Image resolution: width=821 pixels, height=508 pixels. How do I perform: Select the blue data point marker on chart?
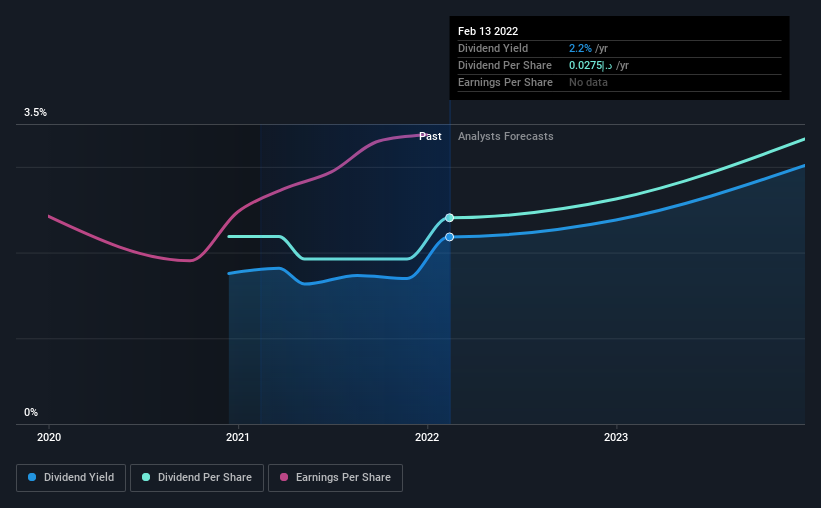point(450,237)
